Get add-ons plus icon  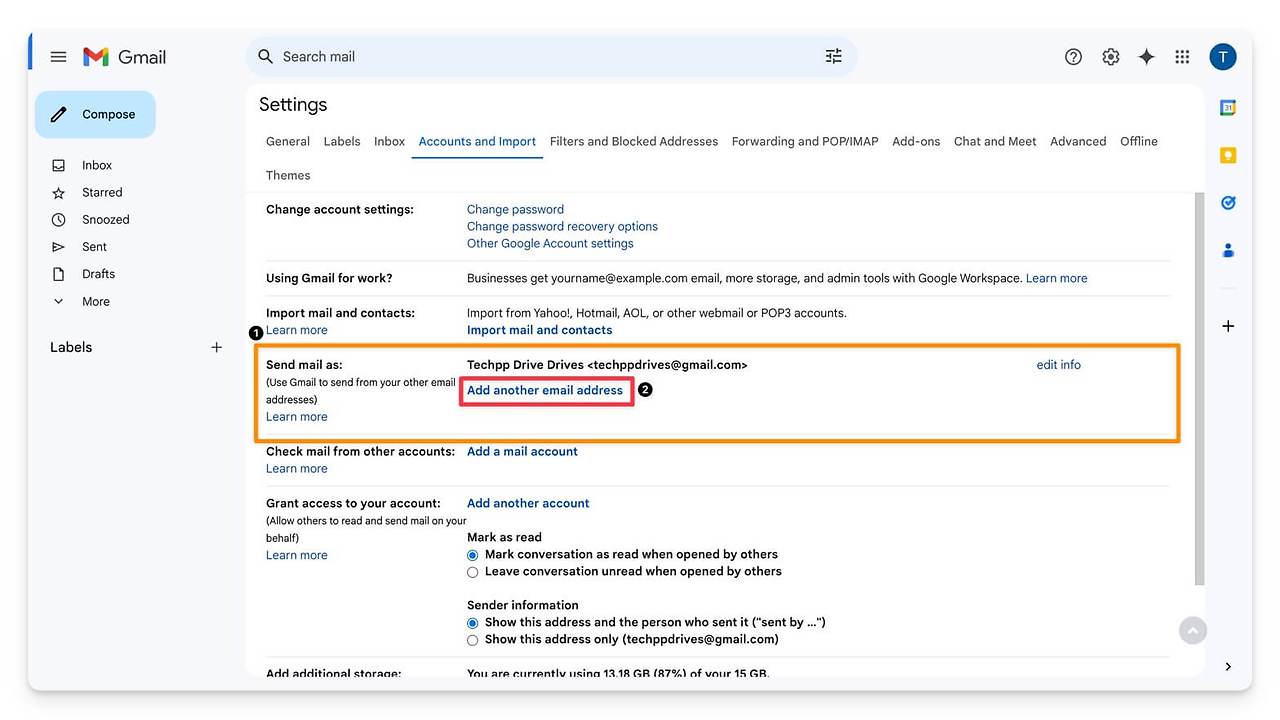[x=1228, y=326]
